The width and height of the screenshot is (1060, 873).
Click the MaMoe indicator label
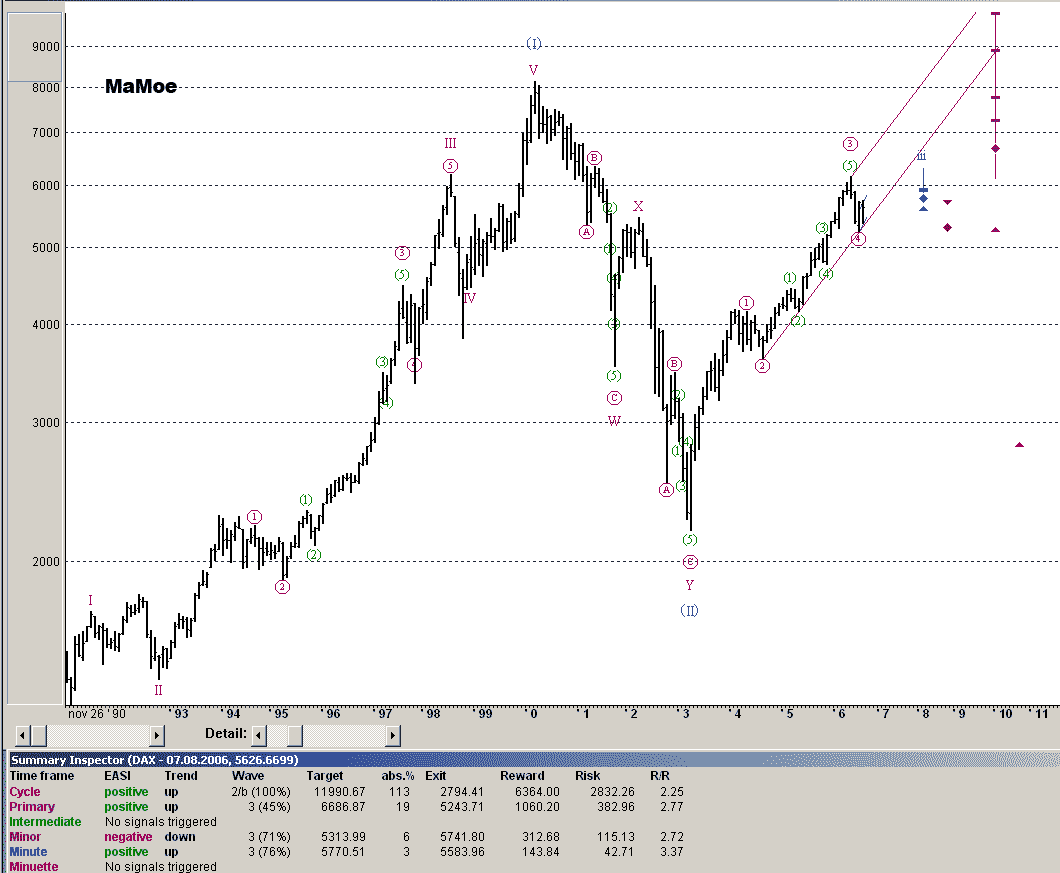140,87
